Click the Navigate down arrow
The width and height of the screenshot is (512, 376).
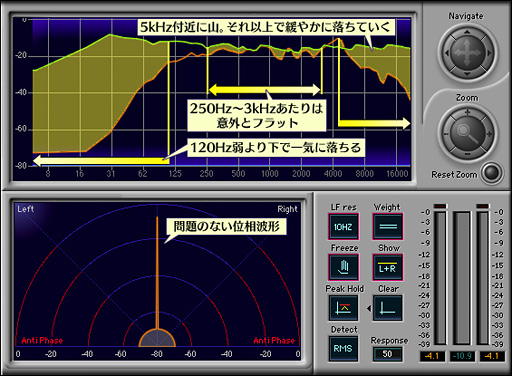click(x=467, y=74)
